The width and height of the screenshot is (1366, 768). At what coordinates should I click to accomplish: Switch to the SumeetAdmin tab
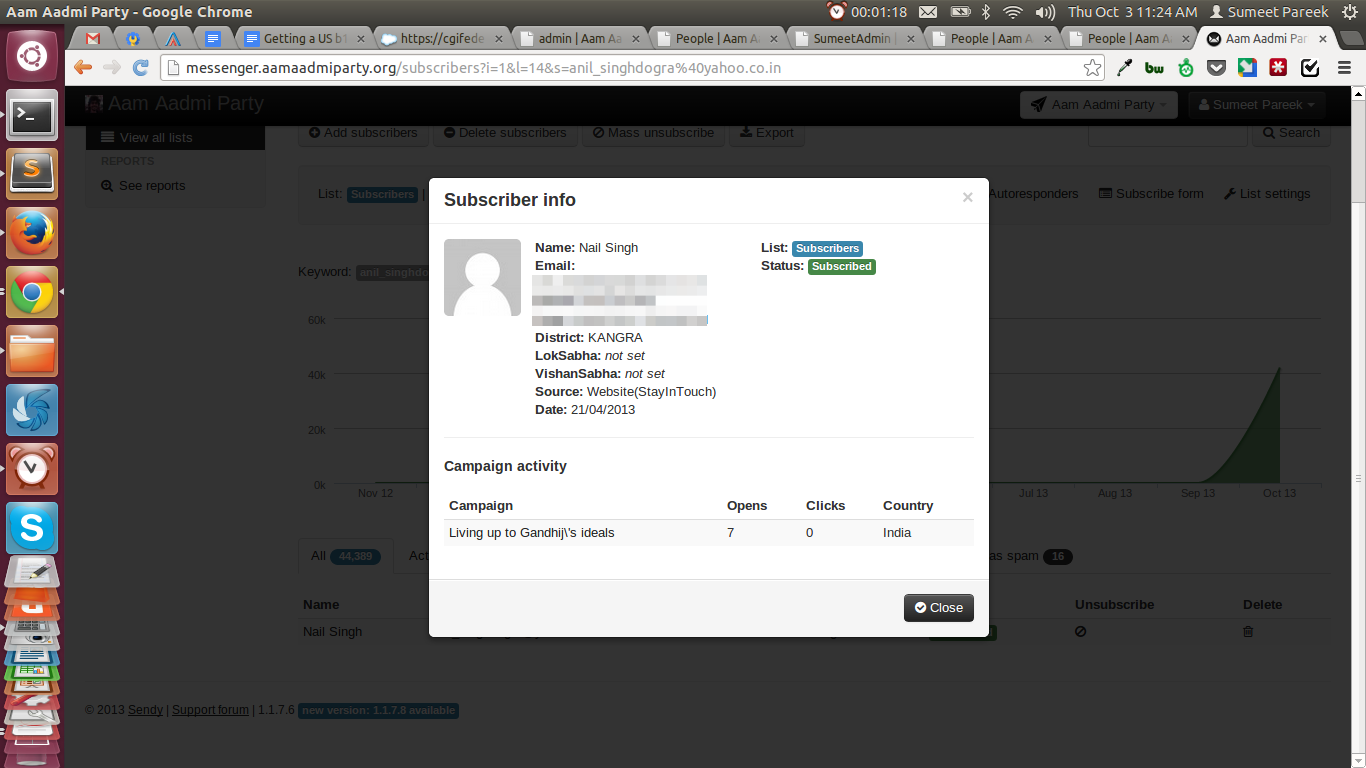click(852, 39)
